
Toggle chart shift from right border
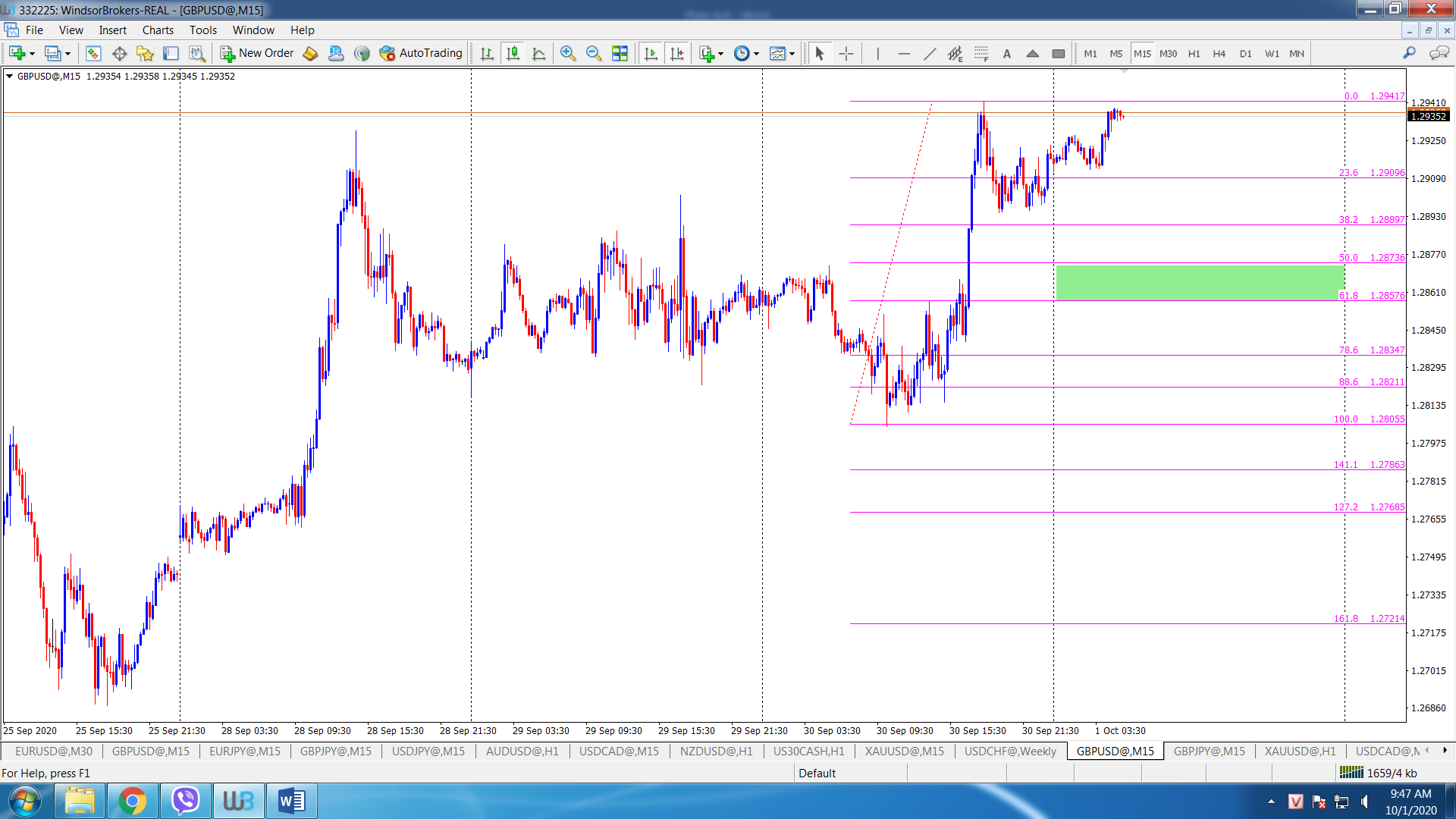coord(676,53)
